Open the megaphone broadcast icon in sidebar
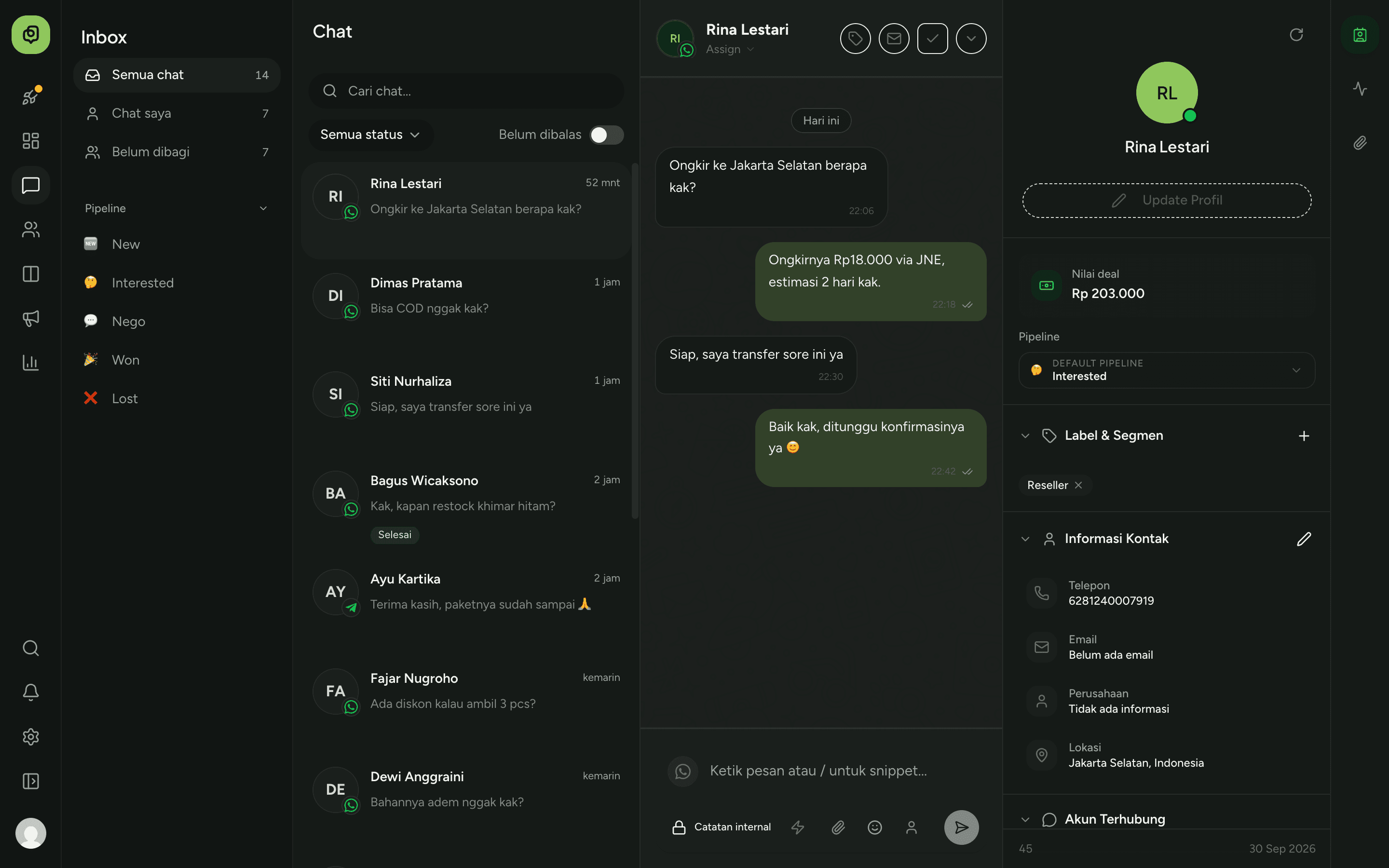Viewport: 1389px width, 868px height. (30, 318)
